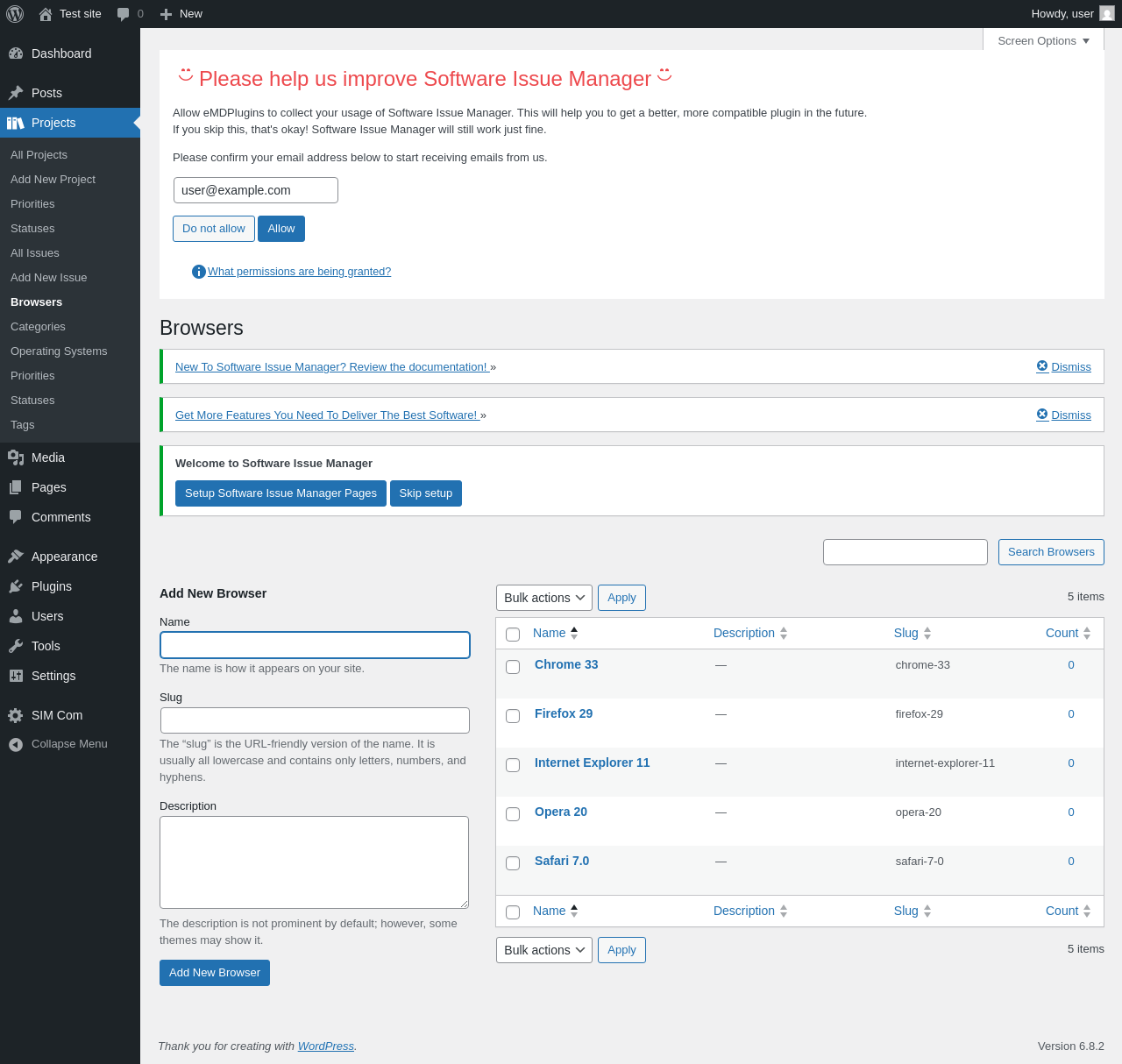The width and height of the screenshot is (1122, 1064).
Task: Check the Chrome 33 row checkbox
Action: [513, 667]
